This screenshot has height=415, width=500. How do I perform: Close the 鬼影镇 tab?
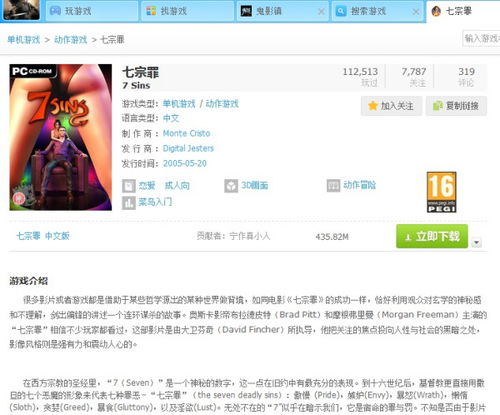(321, 12)
